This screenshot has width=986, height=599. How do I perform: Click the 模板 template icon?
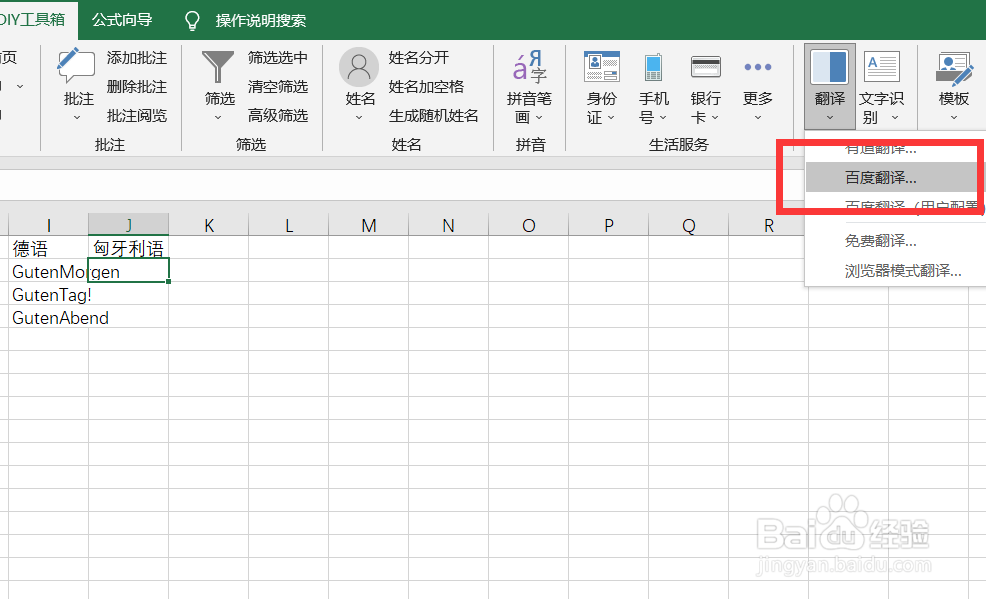coord(954,69)
